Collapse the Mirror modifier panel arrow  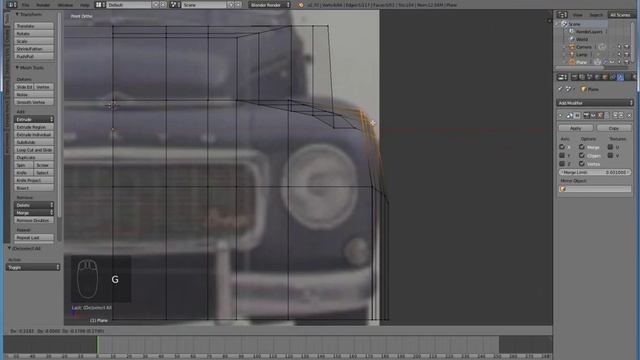(561, 116)
